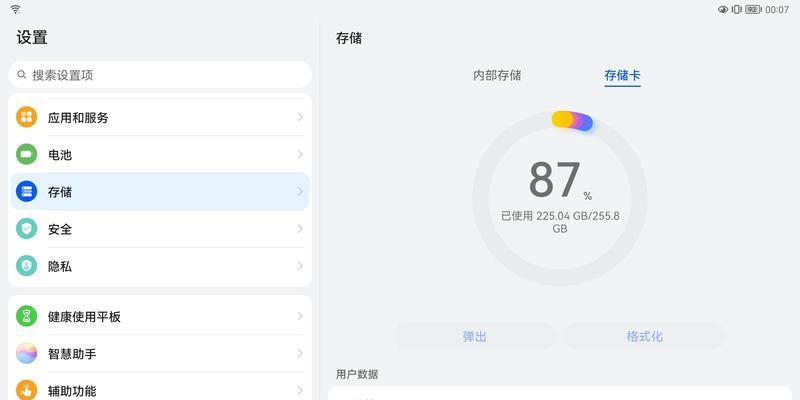This screenshot has height=400, width=800.
Task: Tap the blue Storage icon
Action: pos(27,191)
